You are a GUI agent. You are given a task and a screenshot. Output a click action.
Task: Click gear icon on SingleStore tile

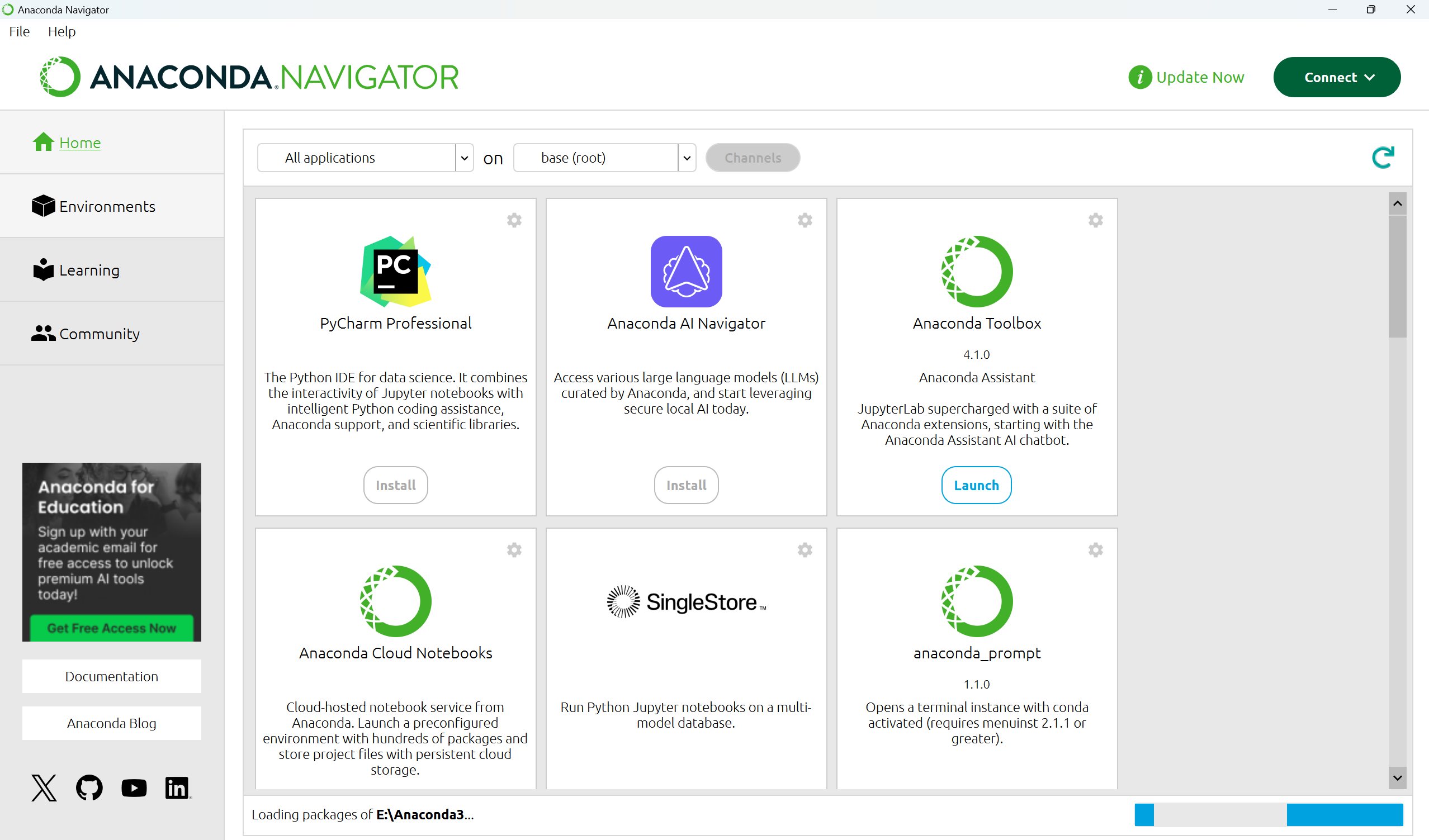click(805, 550)
